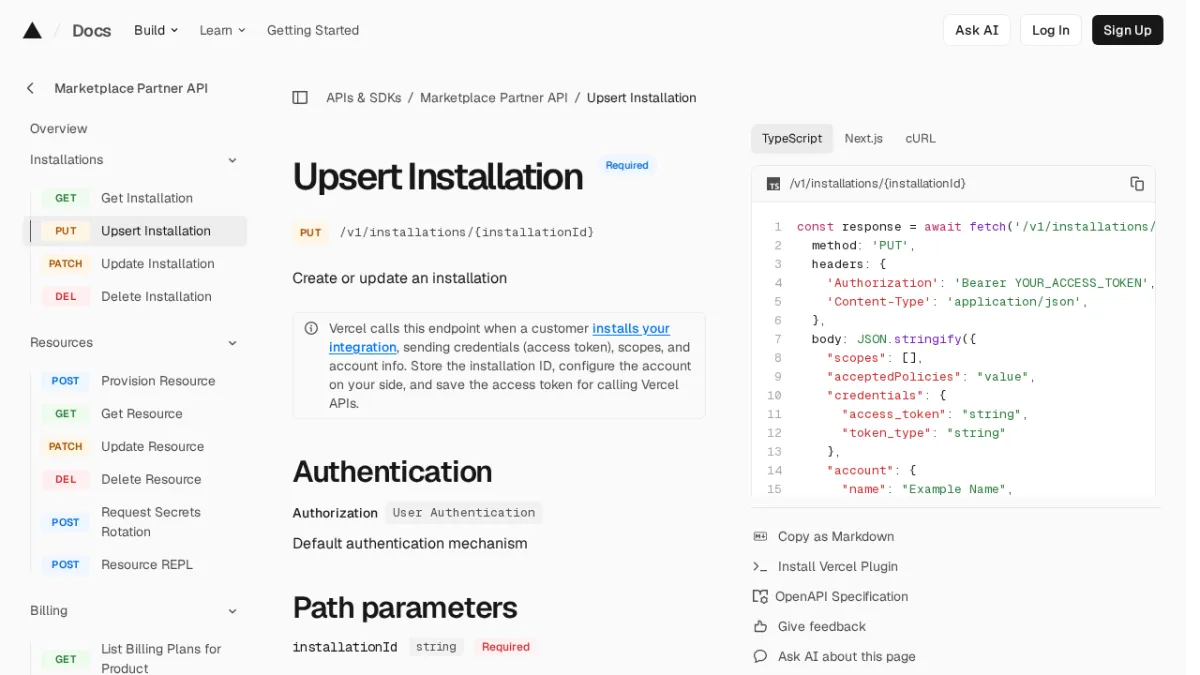Click the DEL badge for Delete Resource
This screenshot has height=675, width=1200.
(66, 480)
